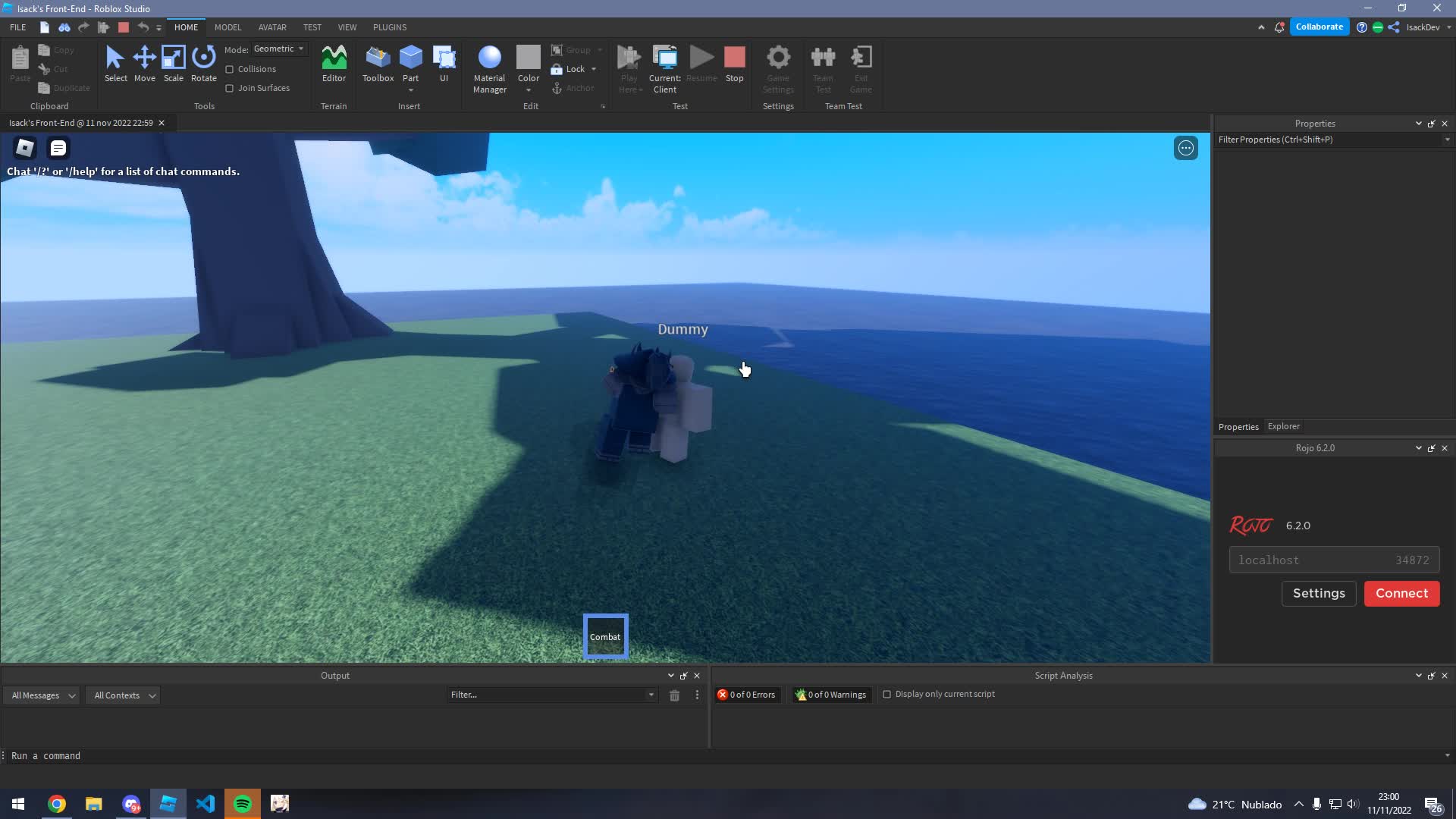Clear the Output panel with trash icon
Viewport: 1456px width, 819px height.
coord(674,695)
